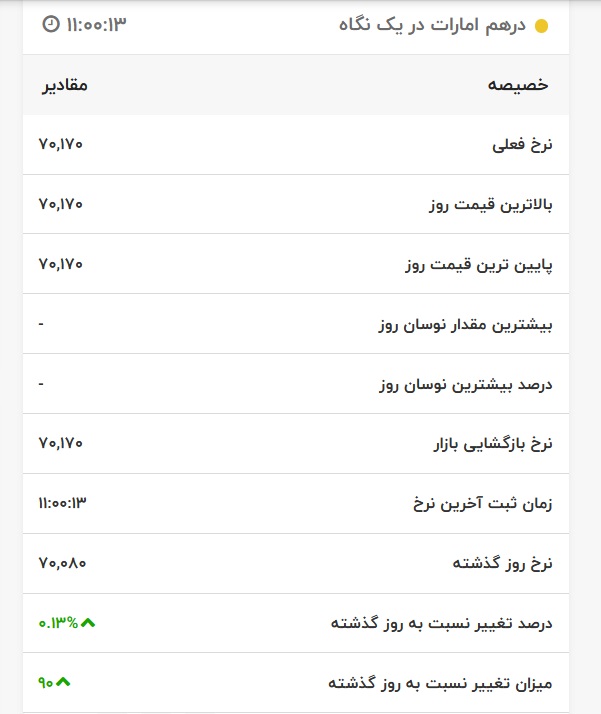Viewport: 601px width, 714px height.
Task: Select the "بیشترین مقدار نوسان روز" row label
Action: (466, 325)
